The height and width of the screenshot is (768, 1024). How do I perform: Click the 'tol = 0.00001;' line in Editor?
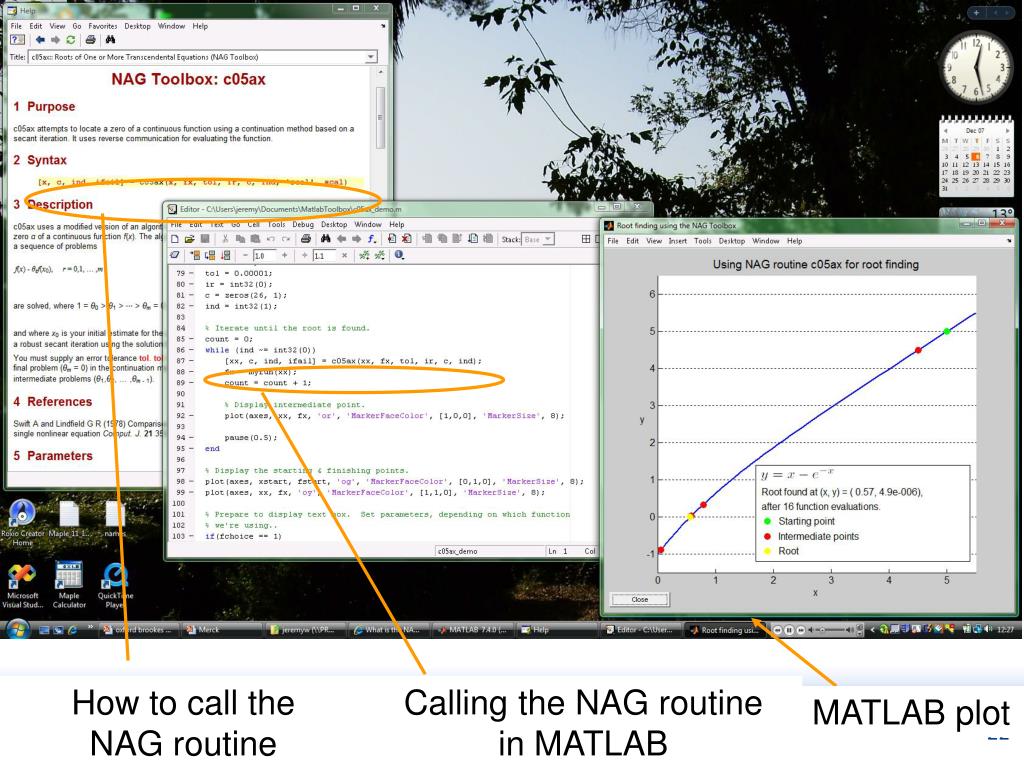(x=238, y=273)
